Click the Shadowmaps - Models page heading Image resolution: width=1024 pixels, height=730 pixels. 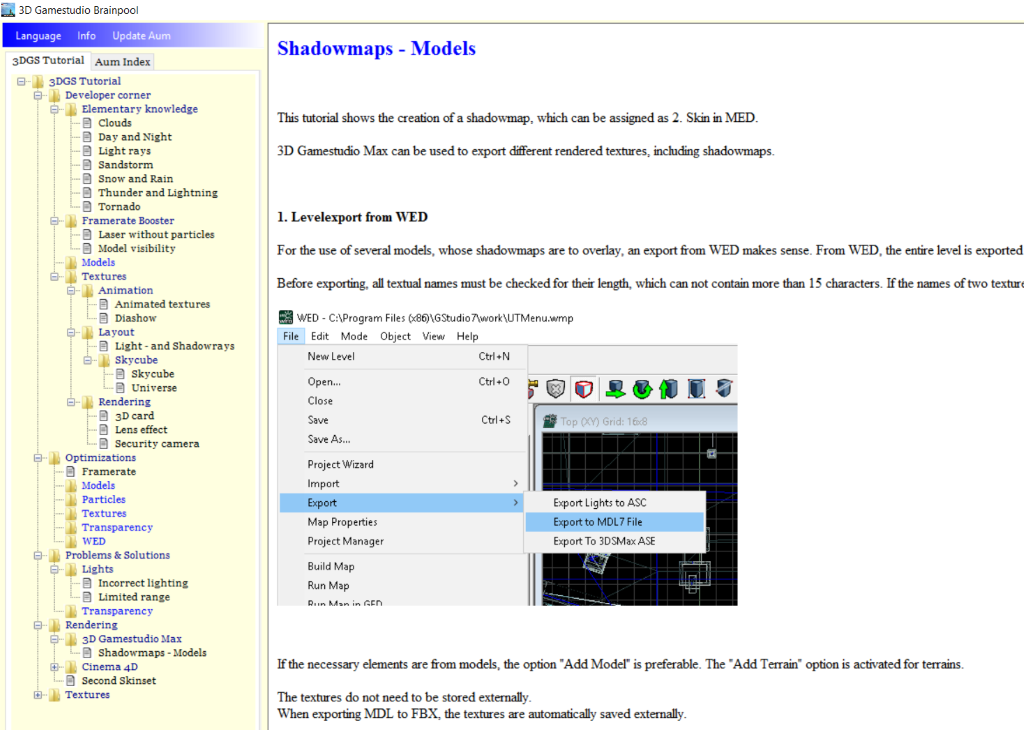pyautogui.click(x=376, y=48)
